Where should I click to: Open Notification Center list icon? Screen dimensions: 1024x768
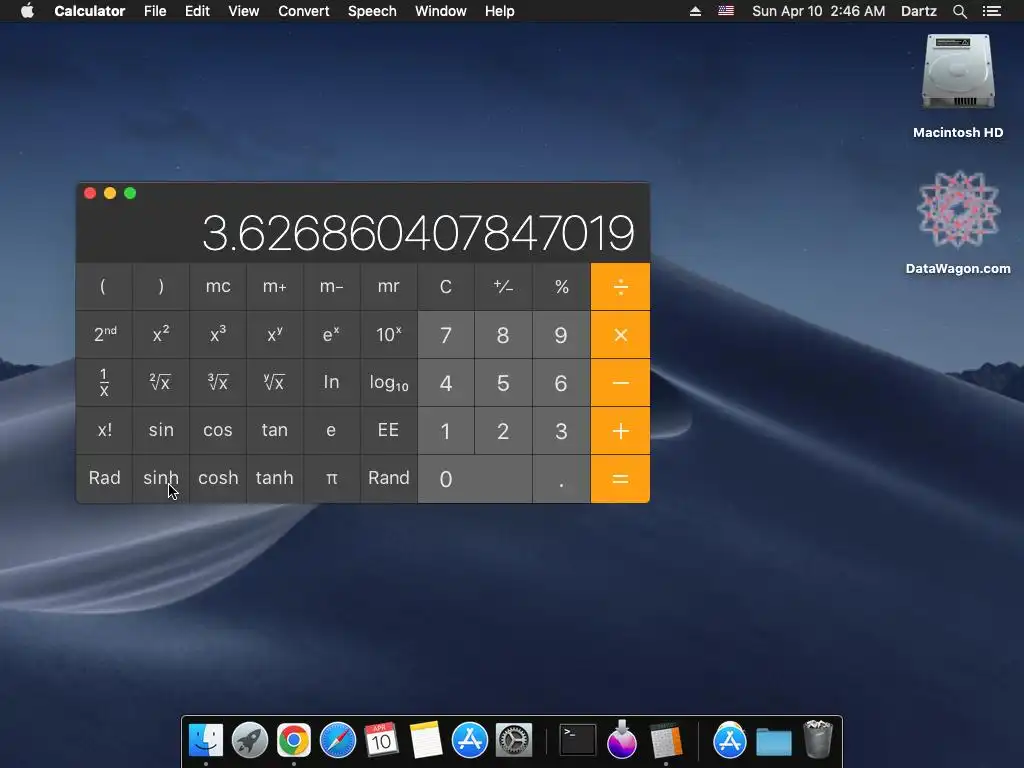(992, 11)
